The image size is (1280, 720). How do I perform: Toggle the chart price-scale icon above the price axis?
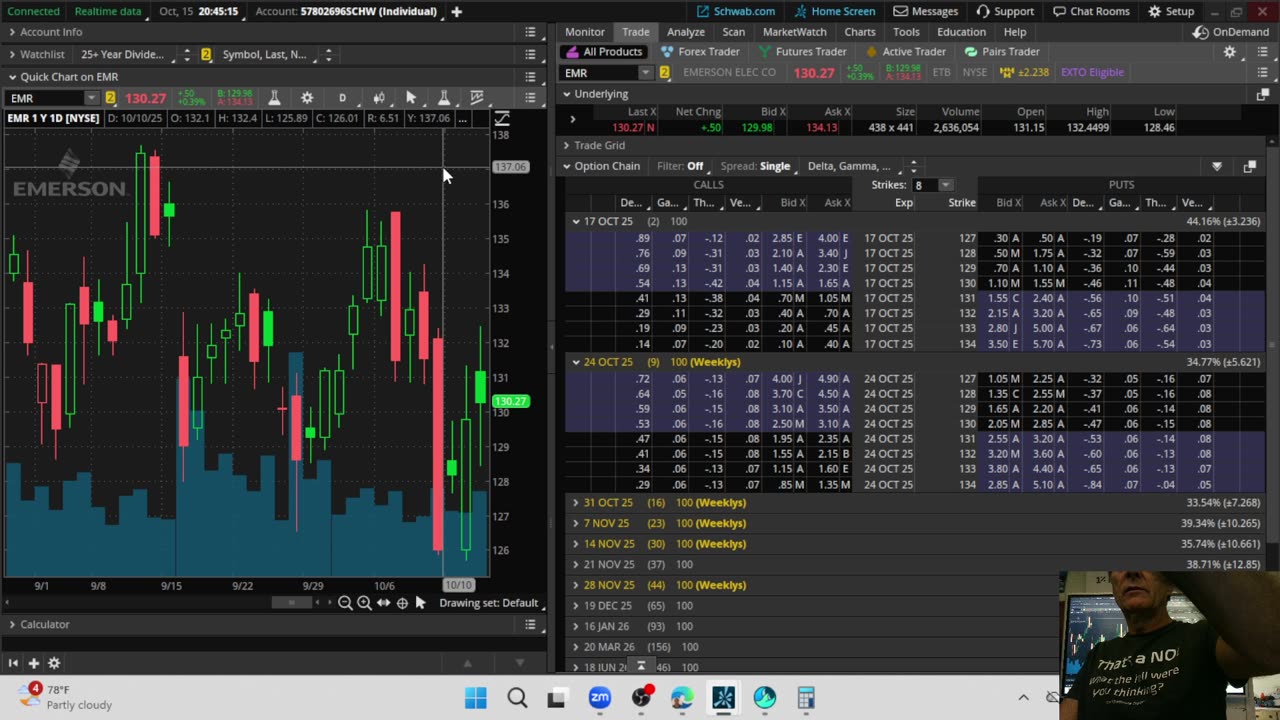point(502,119)
